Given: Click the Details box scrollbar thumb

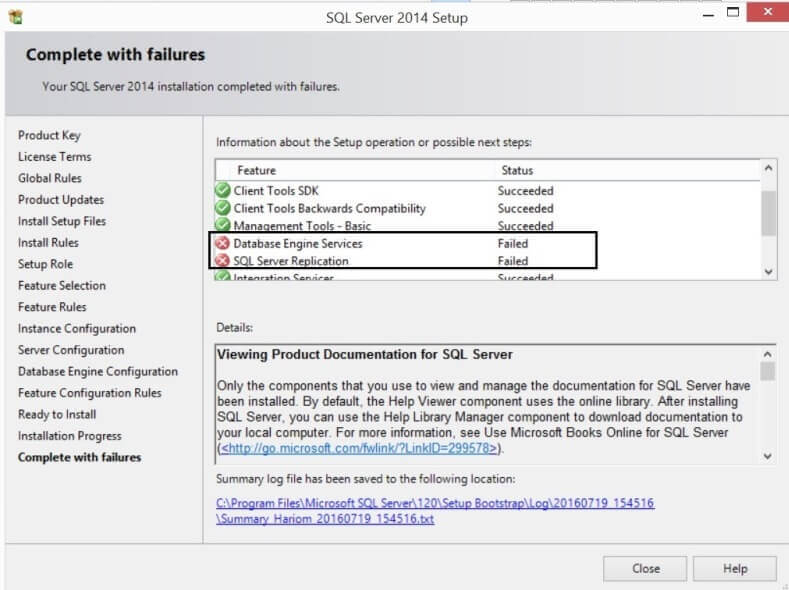Looking at the screenshot, I should [x=767, y=371].
